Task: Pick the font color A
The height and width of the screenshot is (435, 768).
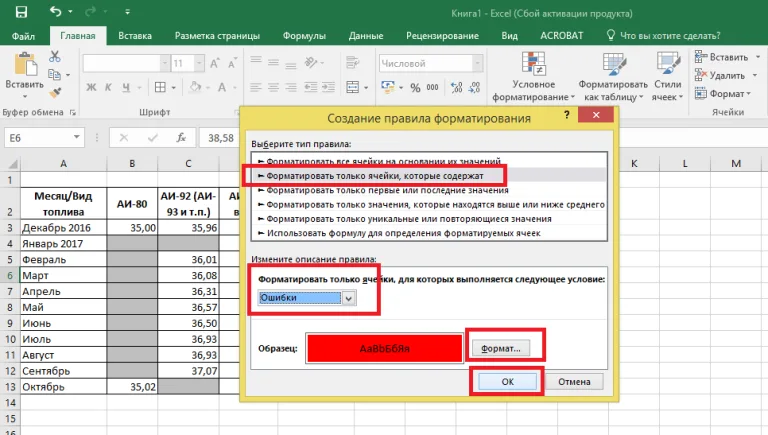Action: tap(222, 87)
